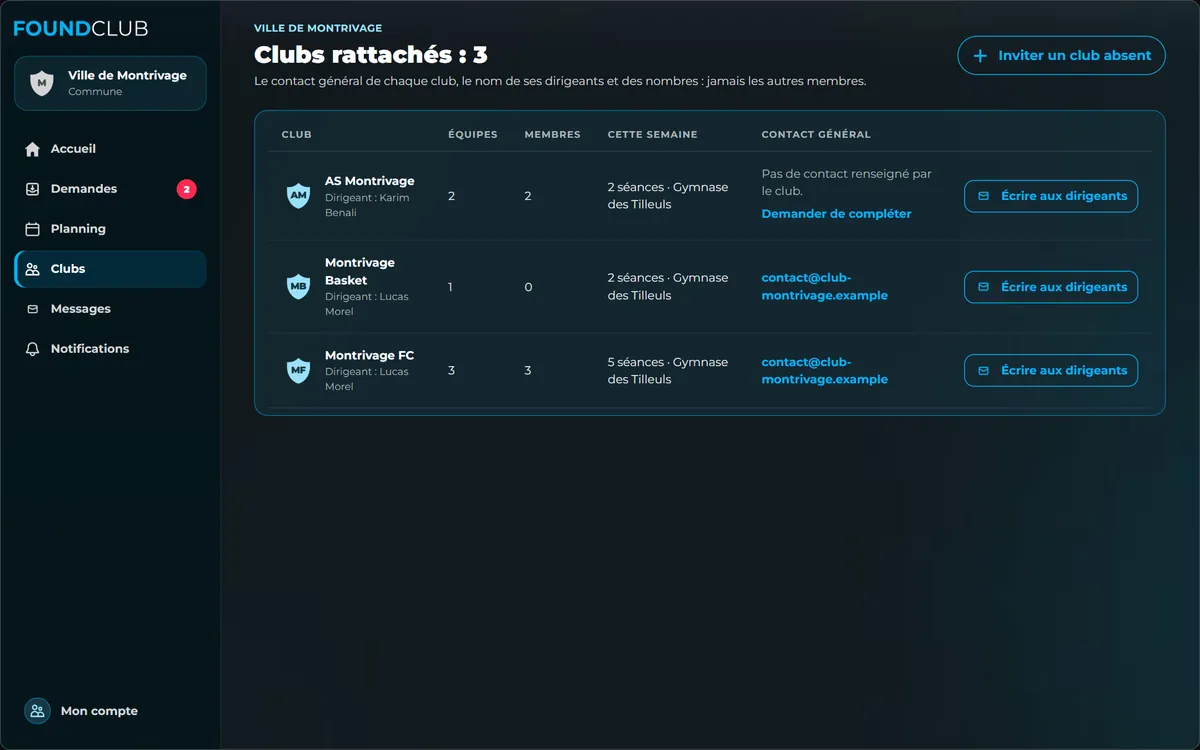This screenshot has width=1200, height=750.
Task: Click the Équipes column header
Action: (x=473, y=135)
